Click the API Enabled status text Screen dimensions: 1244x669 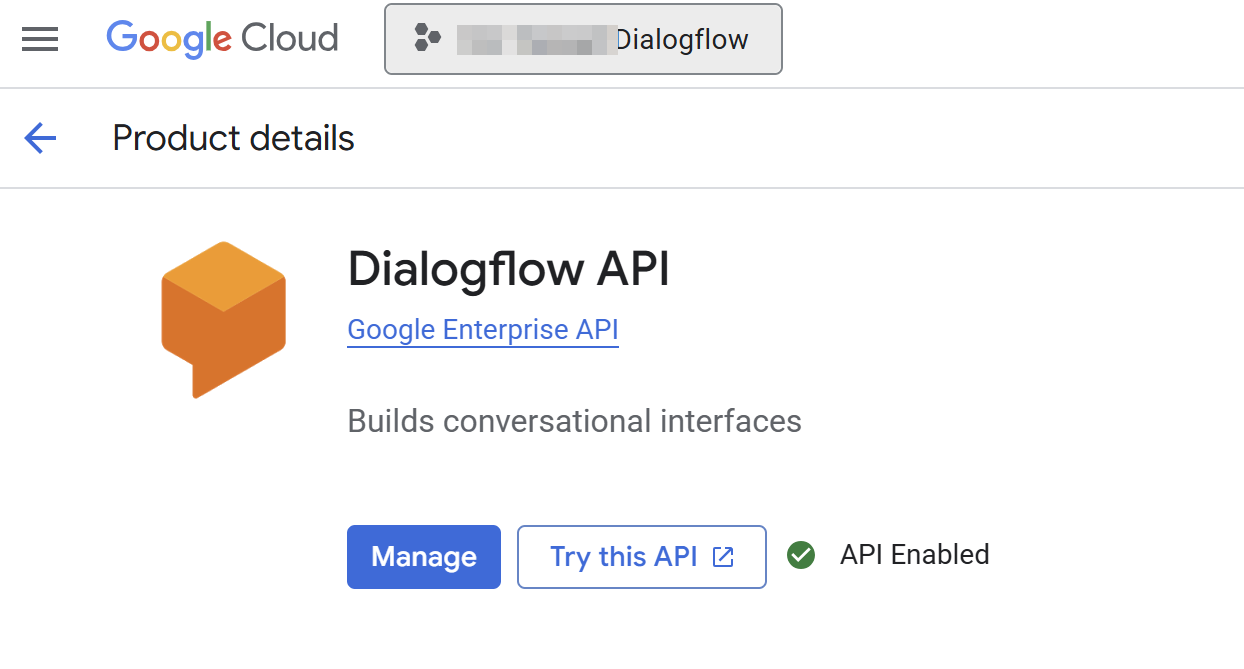point(914,555)
